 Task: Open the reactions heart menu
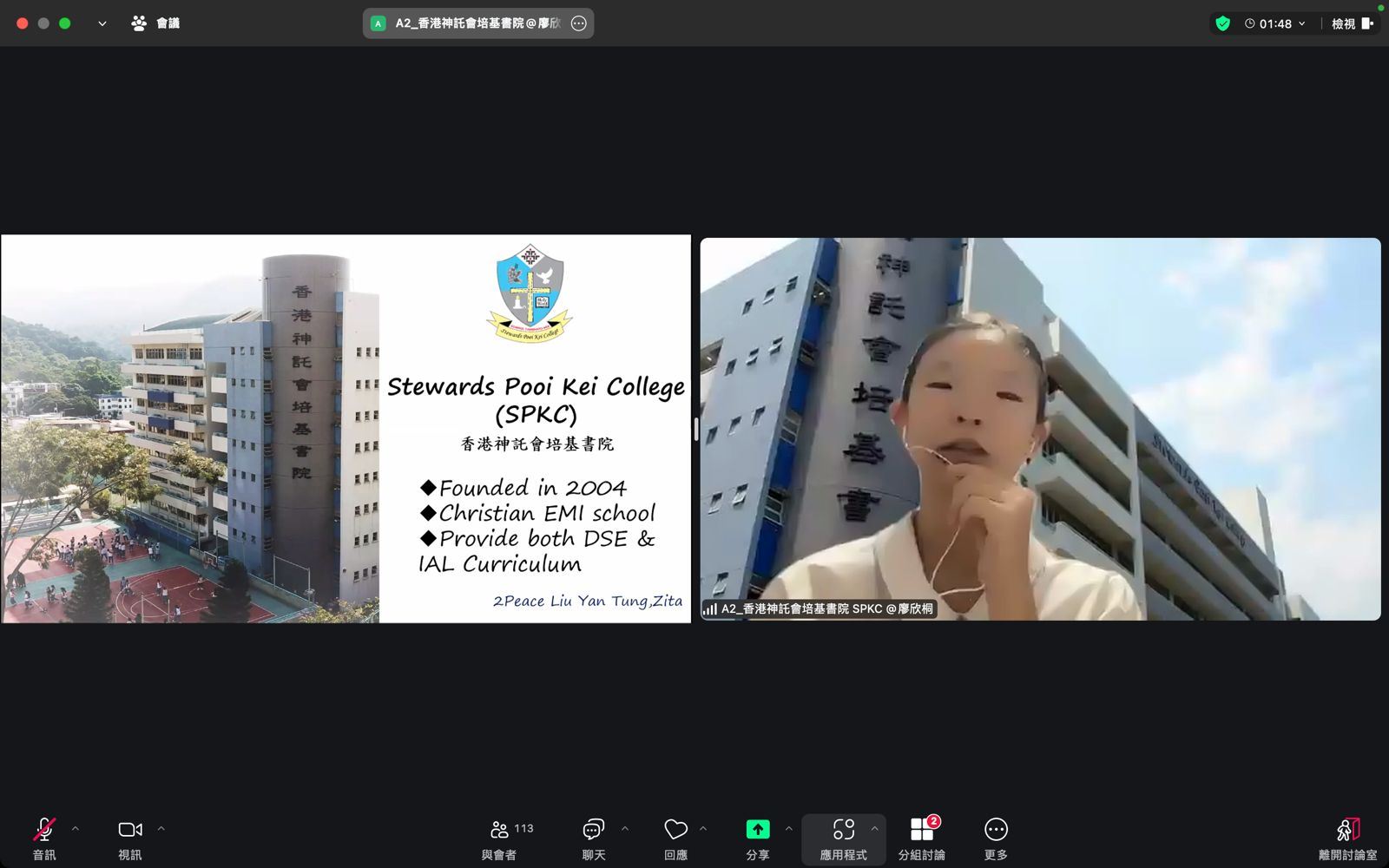tap(675, 838)
